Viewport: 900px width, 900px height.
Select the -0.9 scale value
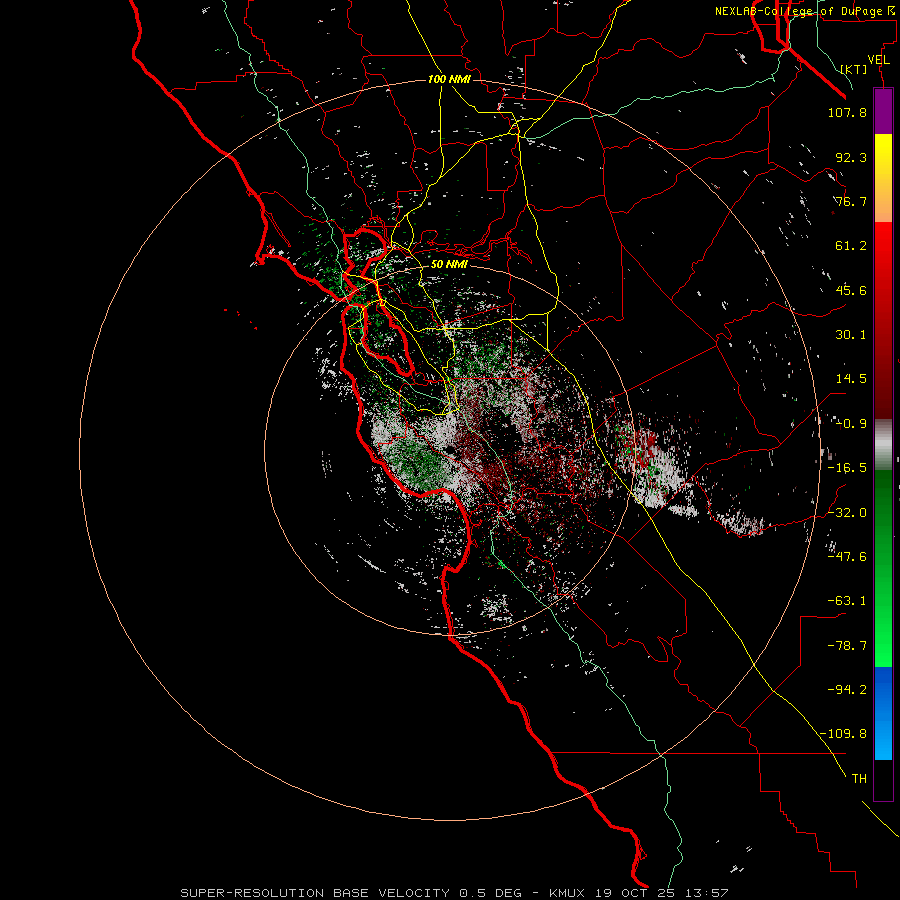pyautogui.click(x=851, y=424)
